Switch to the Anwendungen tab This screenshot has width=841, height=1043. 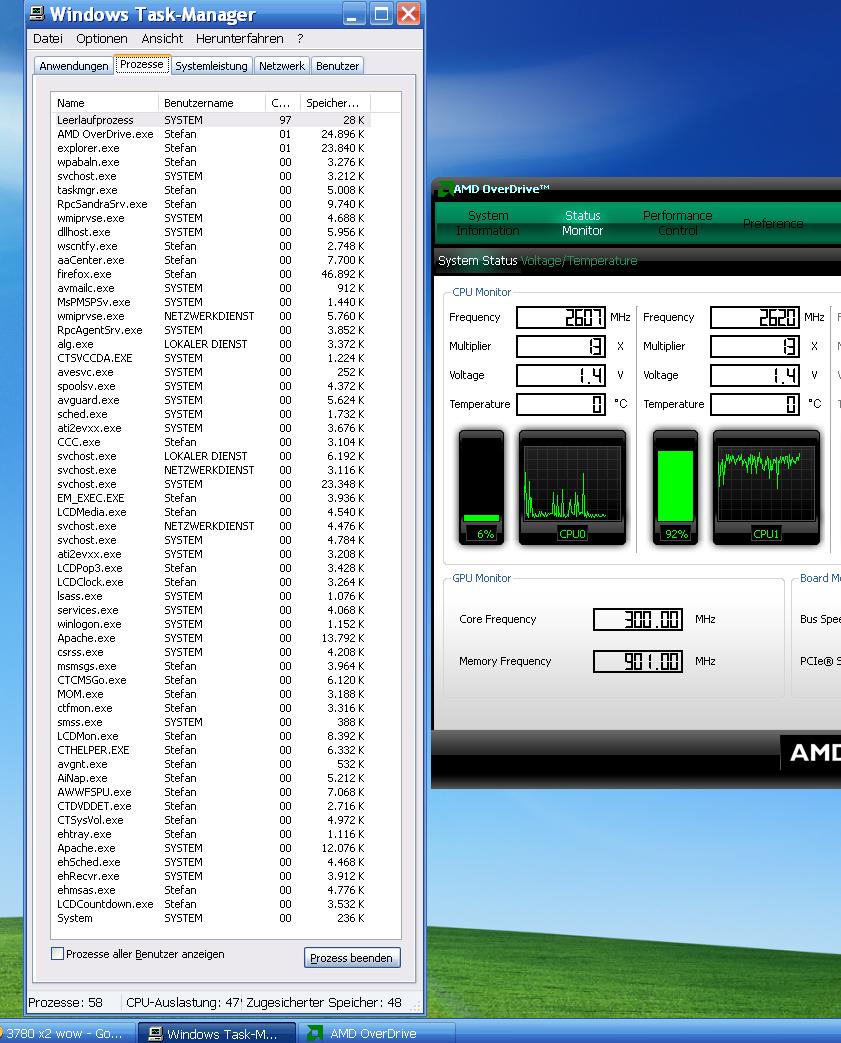tap(73, 66)
